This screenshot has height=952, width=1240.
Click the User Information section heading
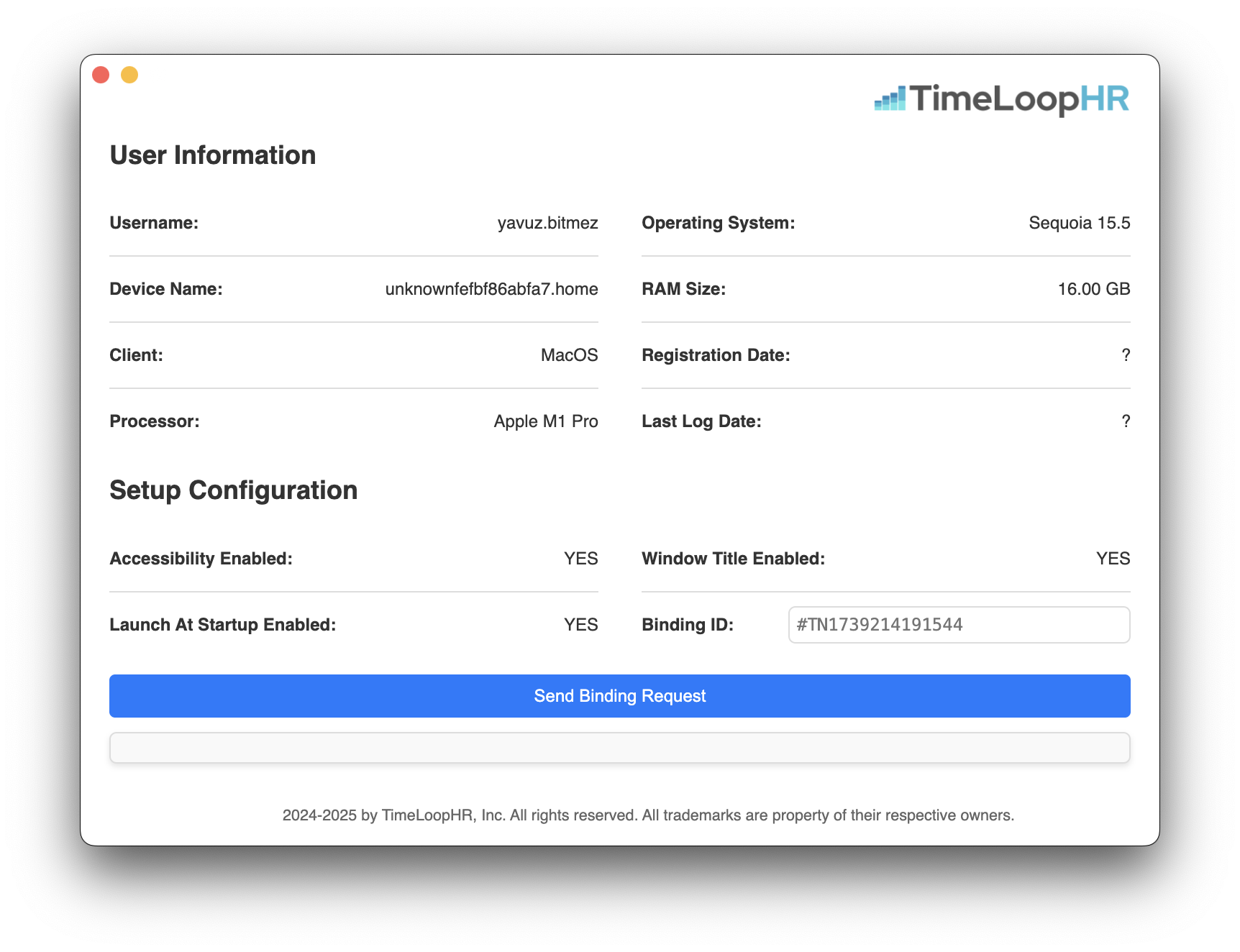click(x=212, y=155)
